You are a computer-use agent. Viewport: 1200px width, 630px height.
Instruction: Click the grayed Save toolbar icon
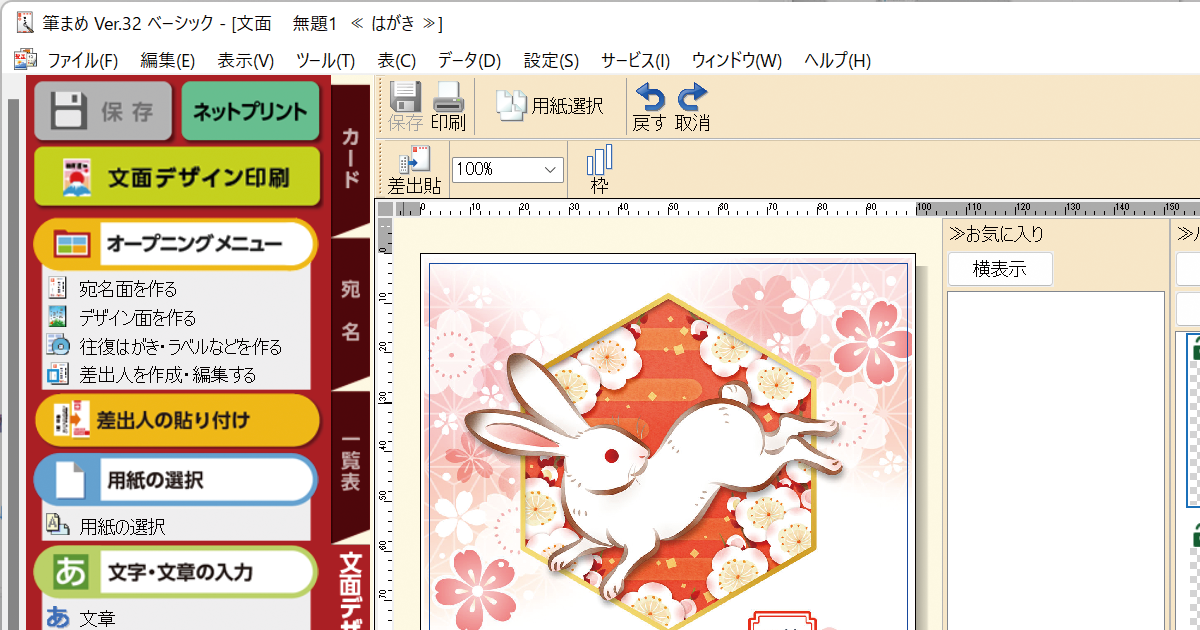(405, 106)
